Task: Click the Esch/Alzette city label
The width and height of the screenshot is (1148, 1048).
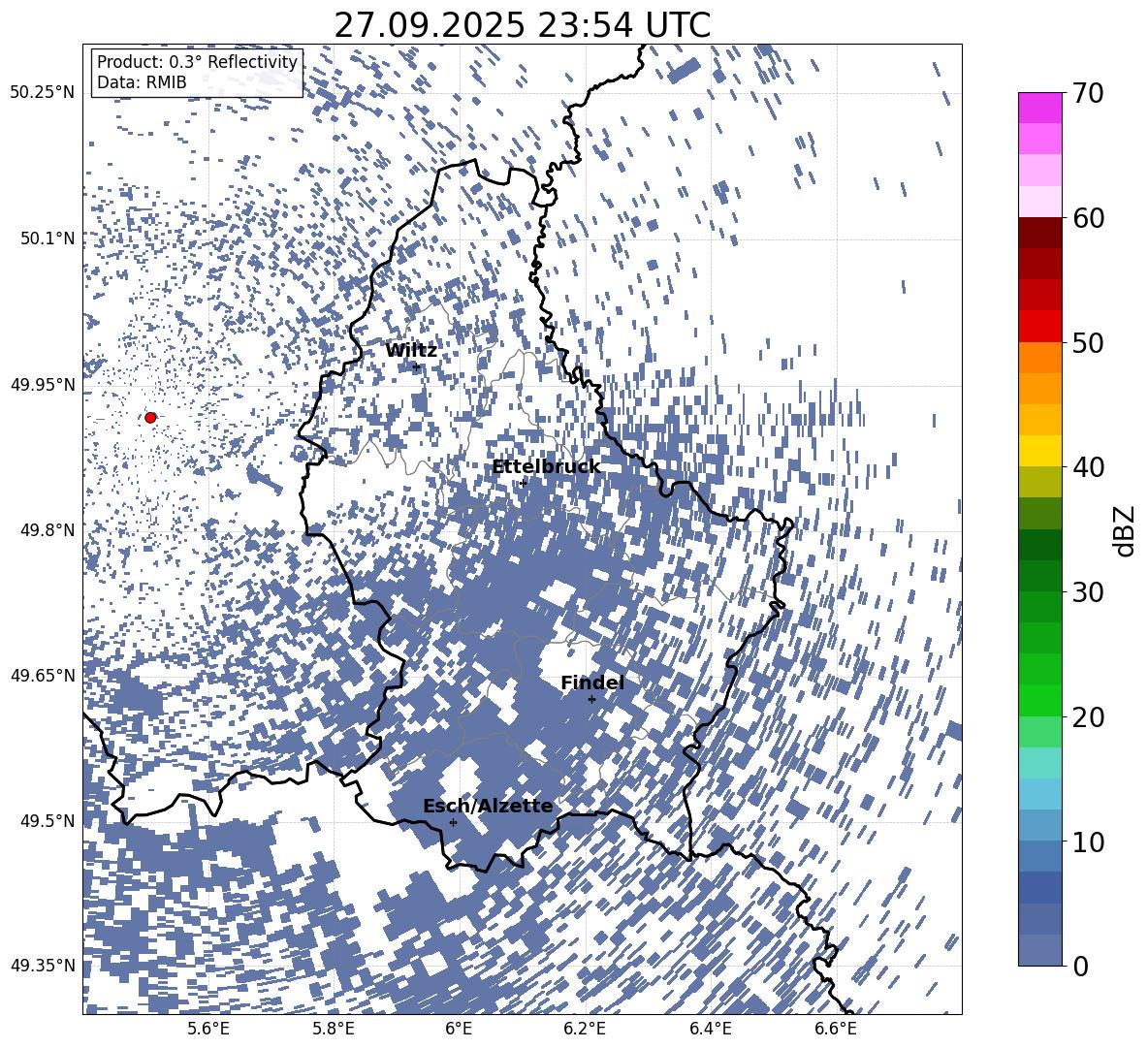Action: tap(488, 806)
